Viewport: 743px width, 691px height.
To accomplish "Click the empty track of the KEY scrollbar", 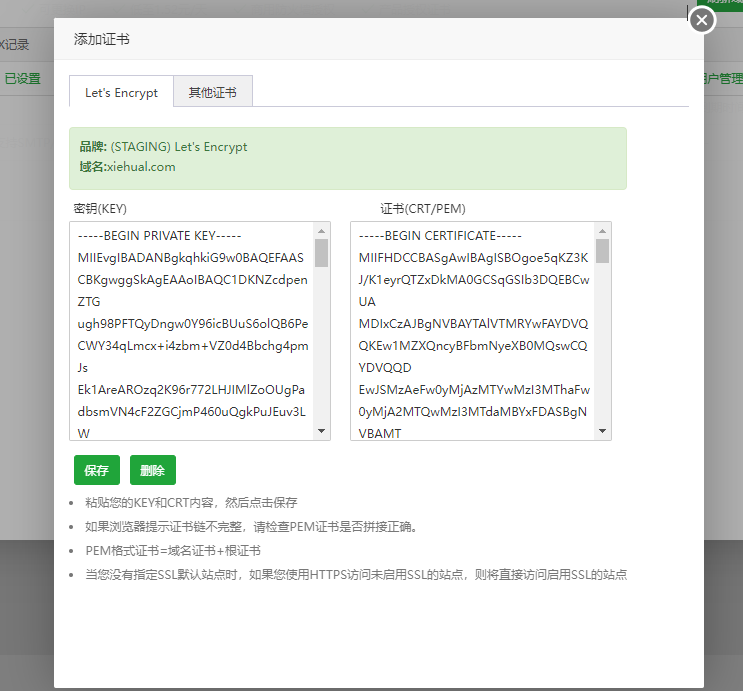I will click(322, 350).
